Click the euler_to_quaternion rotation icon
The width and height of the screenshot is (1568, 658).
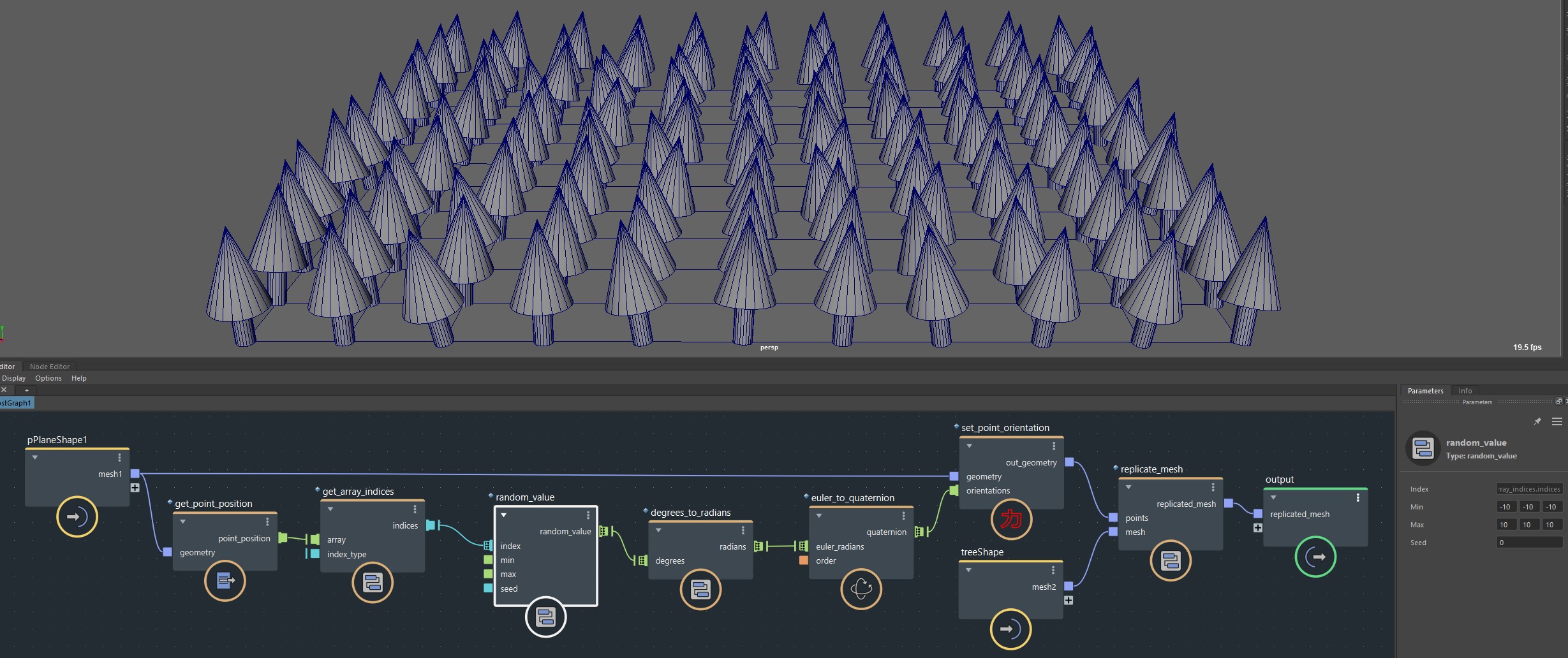(x=861, y=589)
